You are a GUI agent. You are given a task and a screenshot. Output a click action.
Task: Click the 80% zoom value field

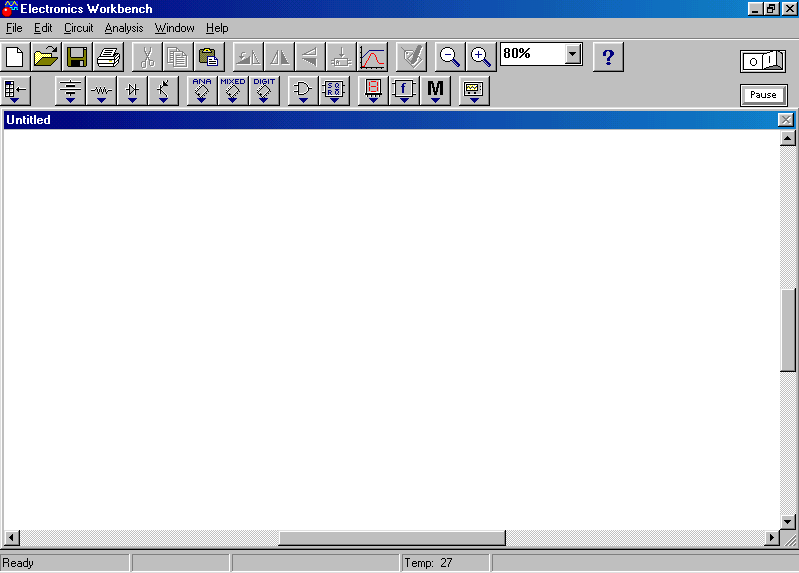pyautogui.click(x=532, y=54)
